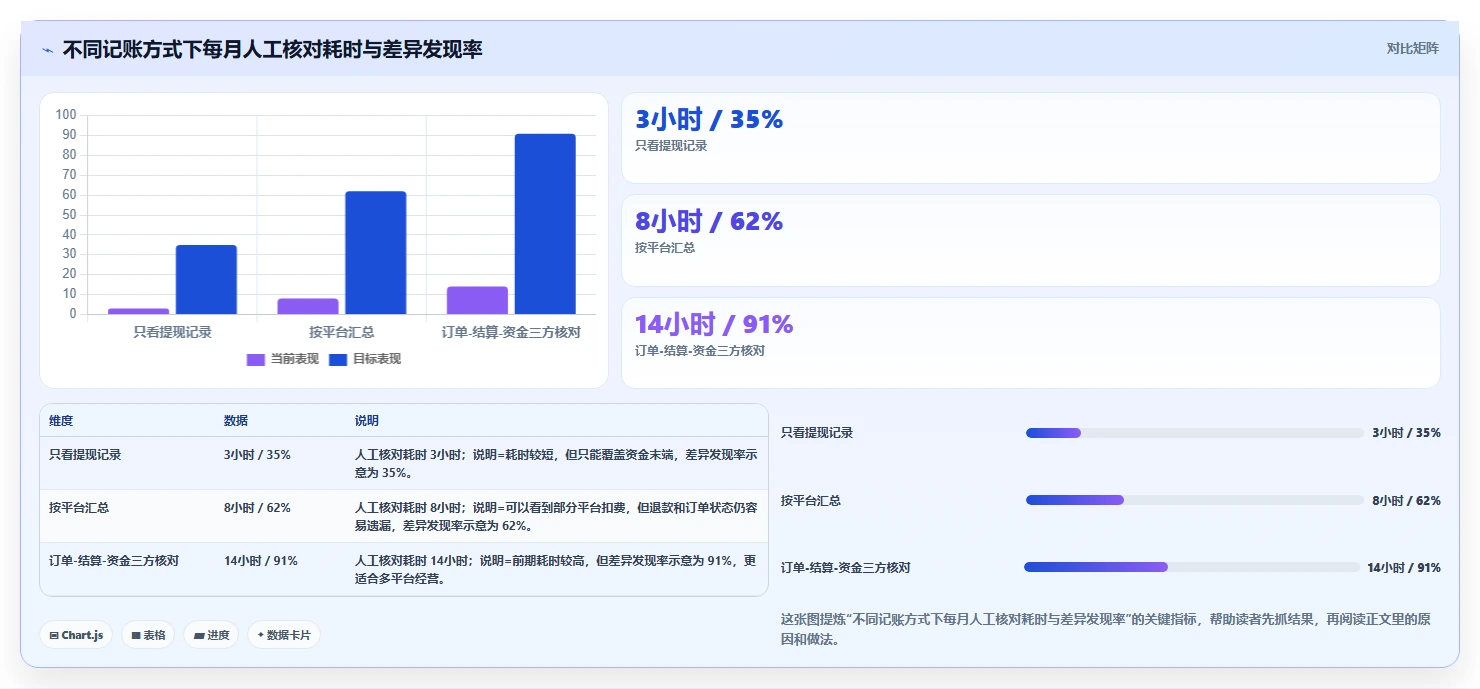
Task: Click the 14小时 / 91% data card
Action: pos(1031,343)
